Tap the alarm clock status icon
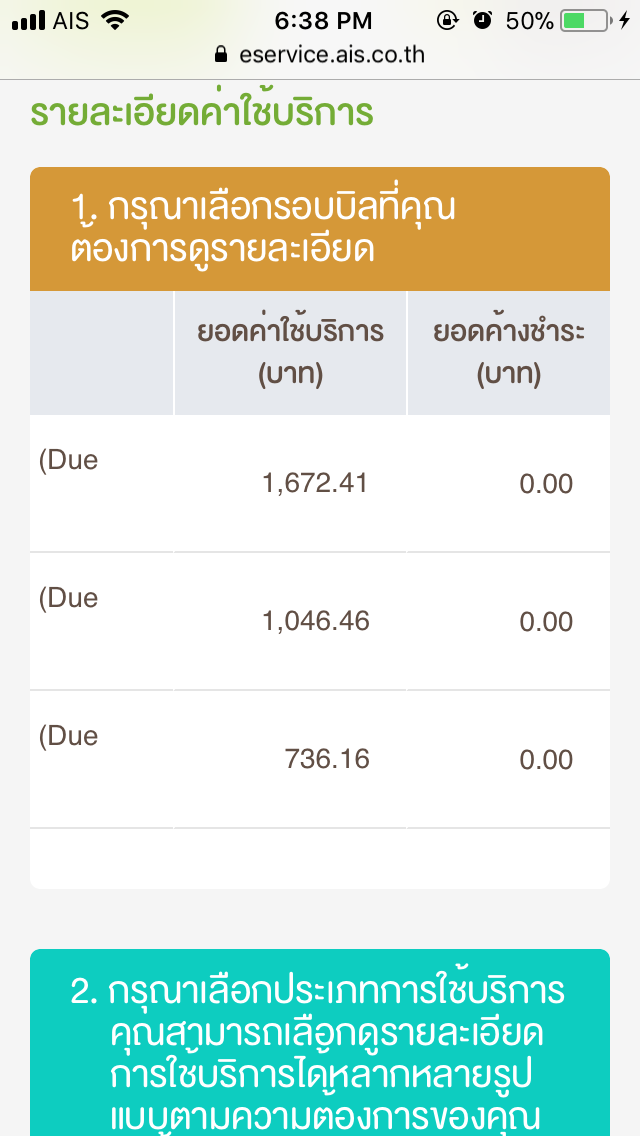The width and height of the screenshot is (640, 1136). 483,20
